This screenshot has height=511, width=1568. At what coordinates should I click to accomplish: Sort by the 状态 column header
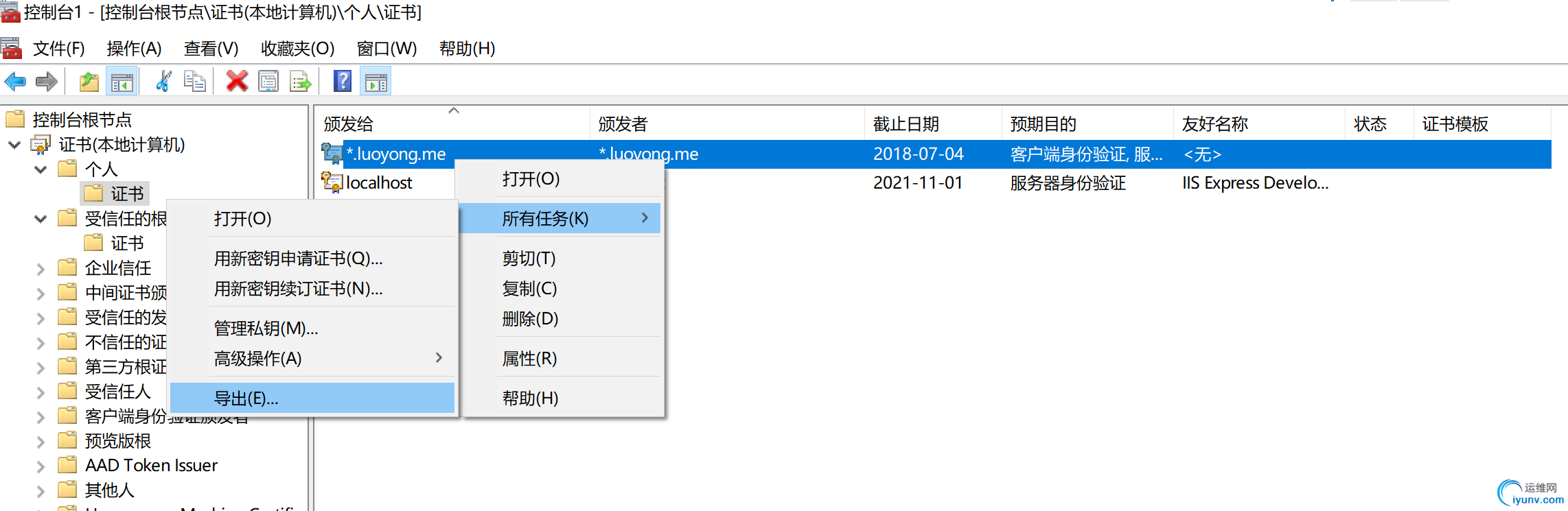1380,123
